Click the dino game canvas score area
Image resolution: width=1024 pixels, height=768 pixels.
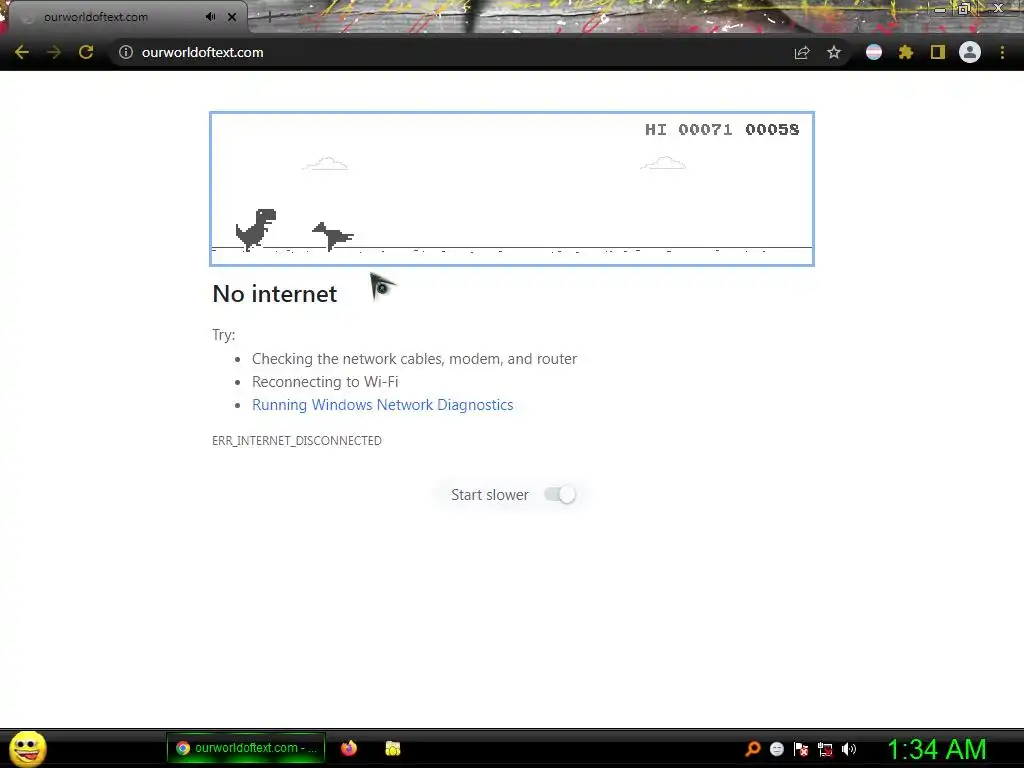(722, 129)
